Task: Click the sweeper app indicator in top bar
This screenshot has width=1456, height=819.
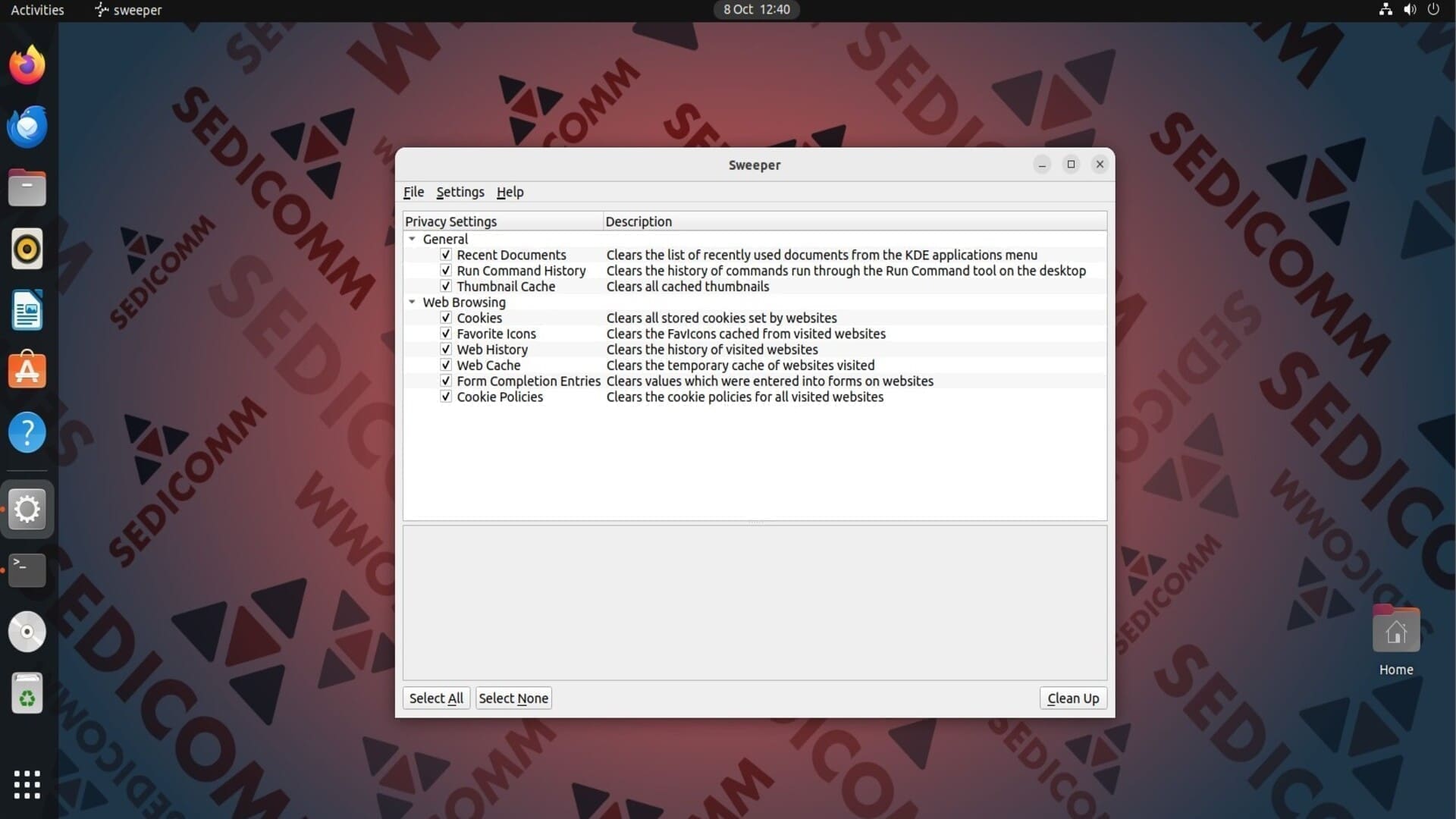Action: 128,10
